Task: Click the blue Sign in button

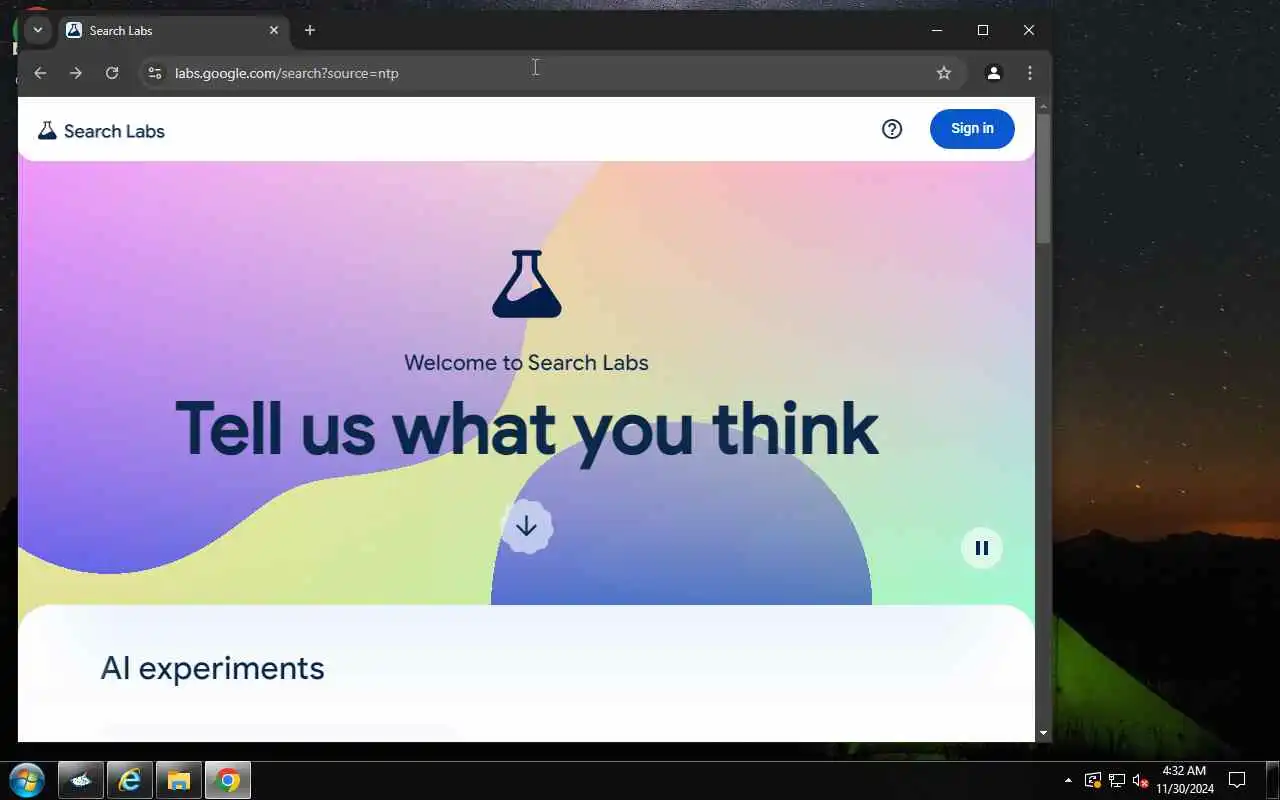Action: (x=972, y=129)
